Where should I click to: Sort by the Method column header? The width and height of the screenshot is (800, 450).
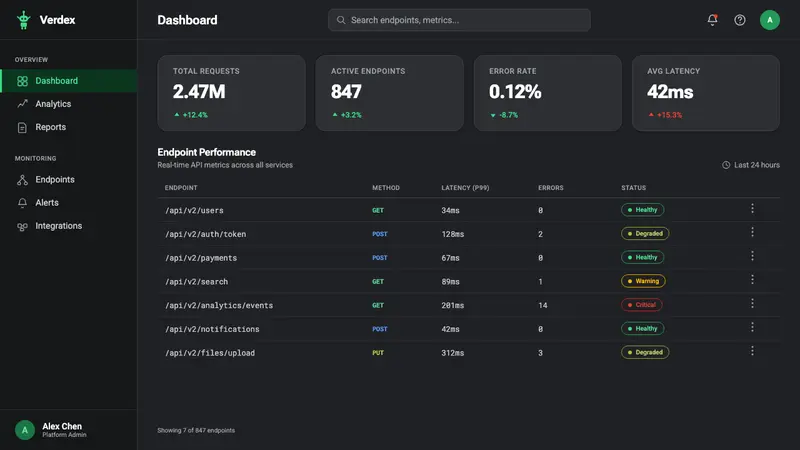pos(386,188)
